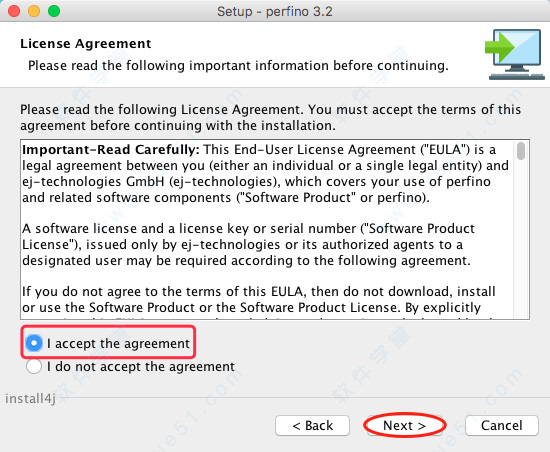Click the "License Agreement" heading
Image resolution: width=550 pixels, height=452 pixels.
tap(86, 43)
